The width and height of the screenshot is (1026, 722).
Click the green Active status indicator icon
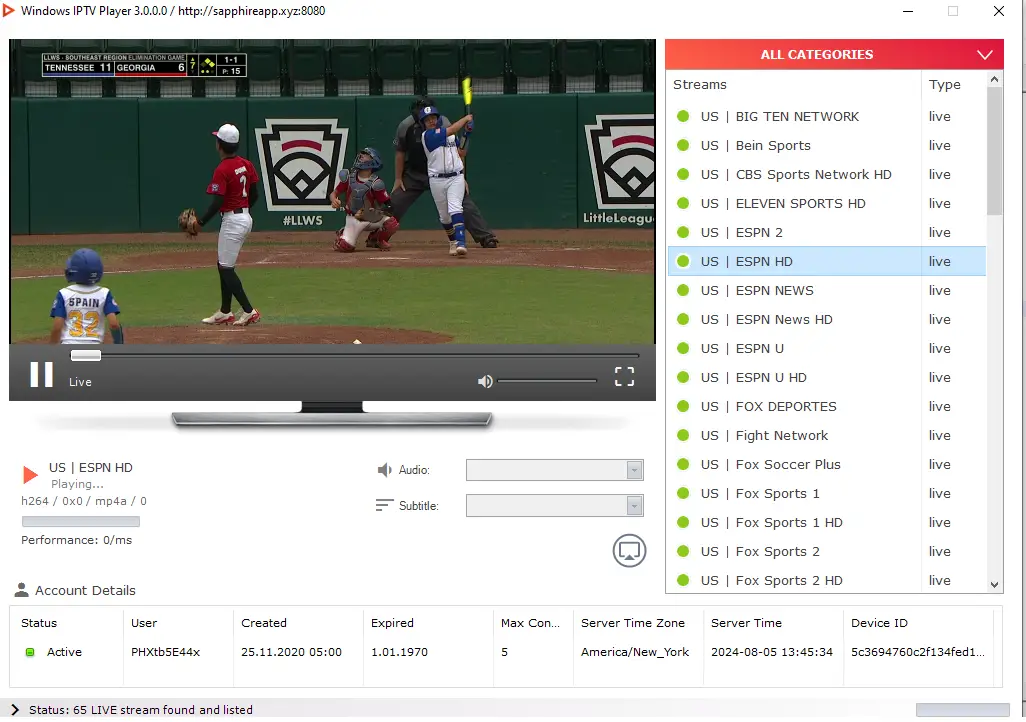29,652
